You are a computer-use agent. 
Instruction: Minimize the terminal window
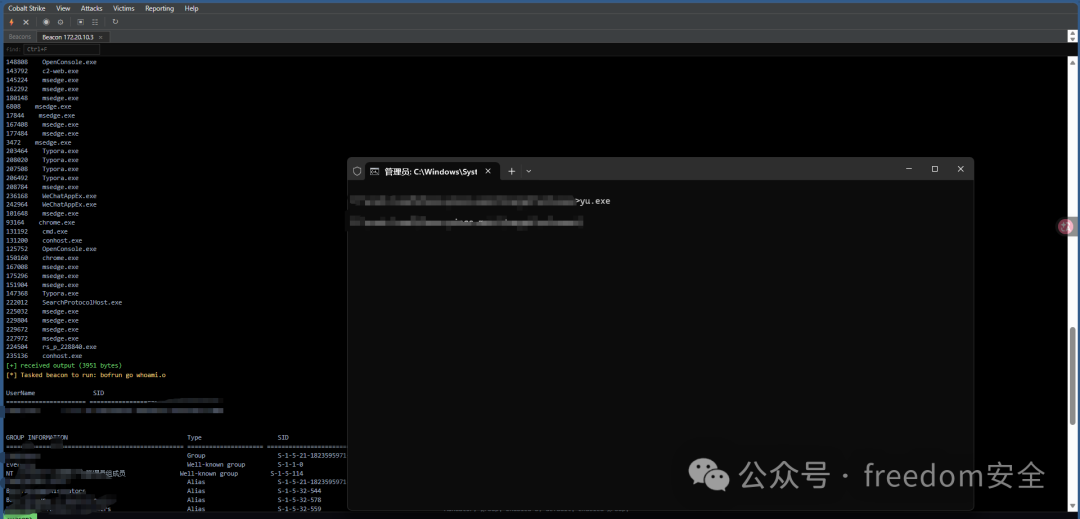[909, 169]
